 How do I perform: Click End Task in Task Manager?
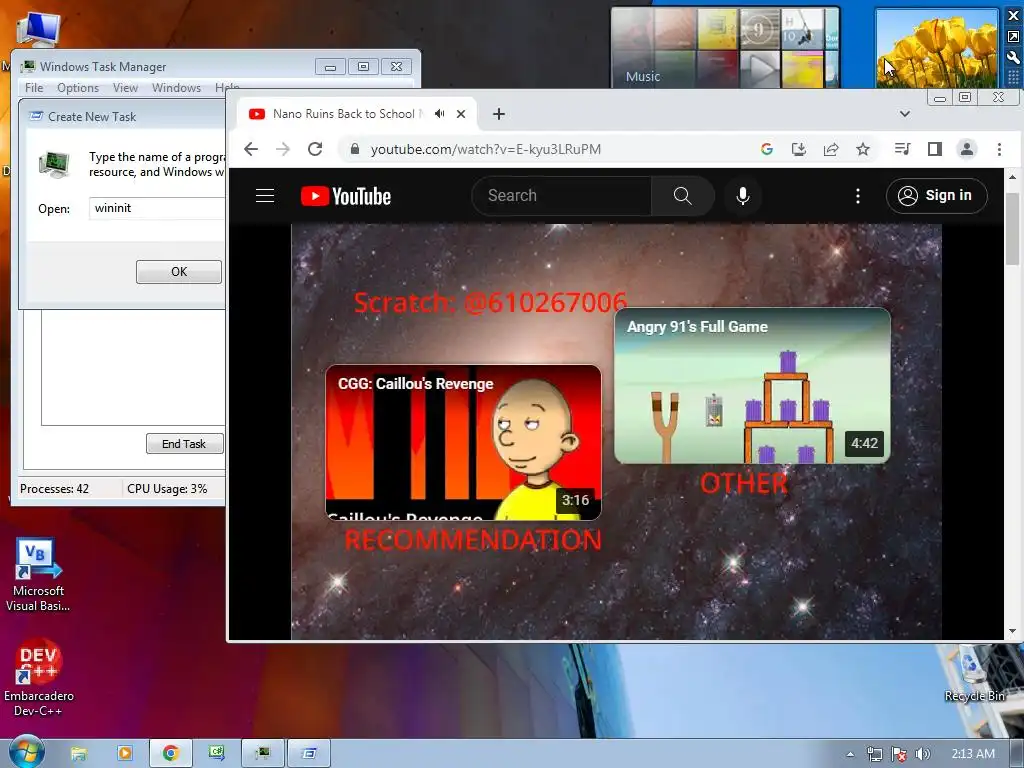pos(184,443)
